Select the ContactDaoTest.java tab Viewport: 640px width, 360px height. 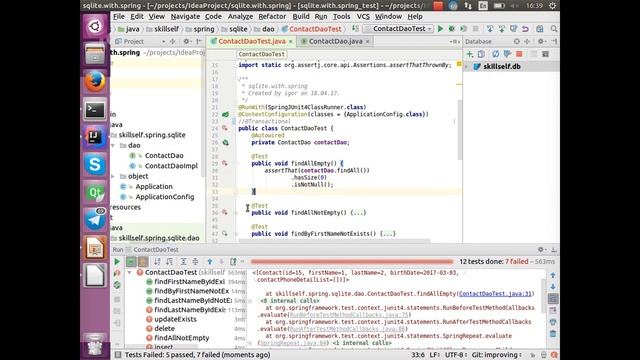(251, 41)
